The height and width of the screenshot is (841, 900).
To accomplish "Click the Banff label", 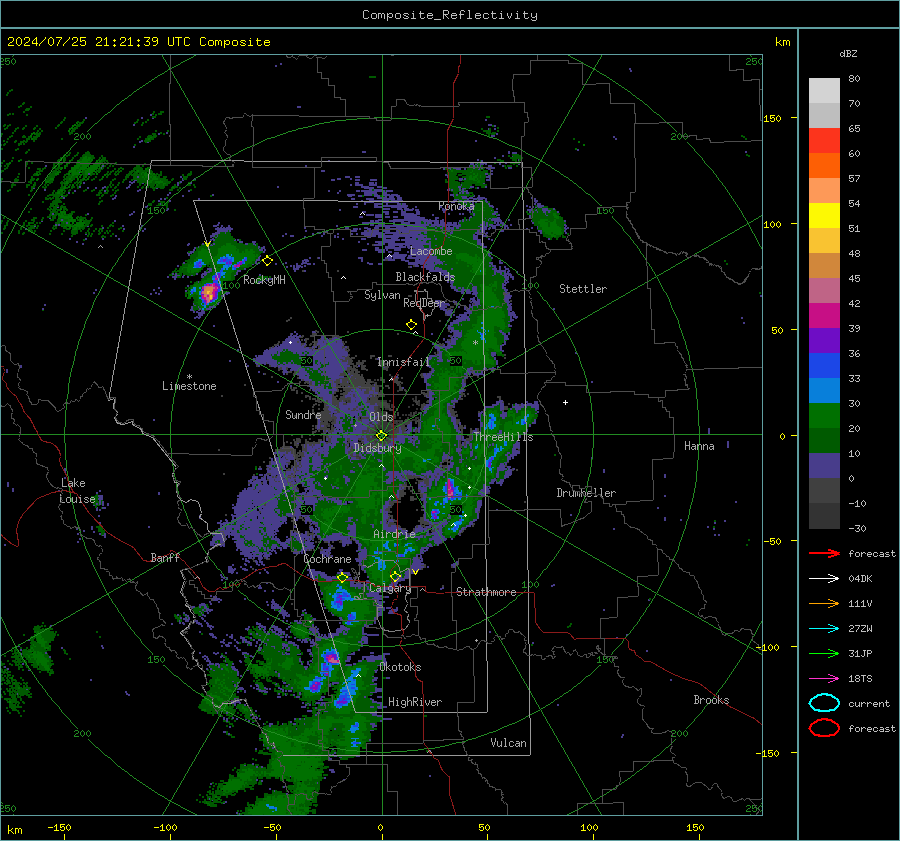I will tap(165, 557).
